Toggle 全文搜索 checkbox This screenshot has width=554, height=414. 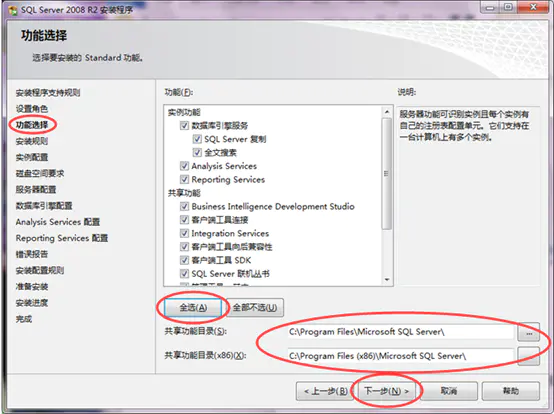[197, 152]
